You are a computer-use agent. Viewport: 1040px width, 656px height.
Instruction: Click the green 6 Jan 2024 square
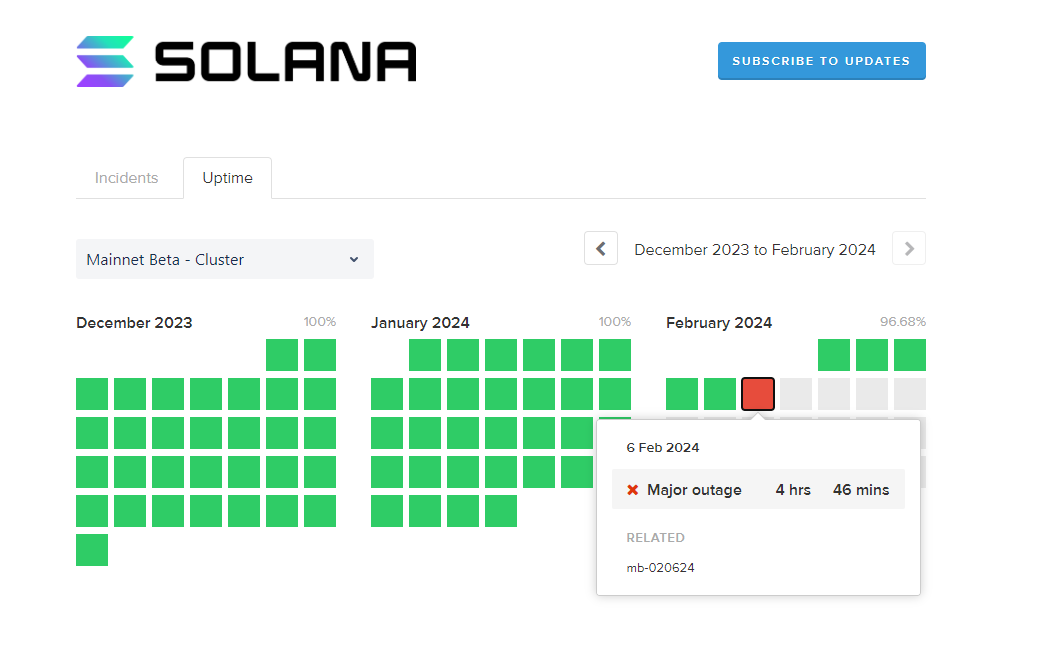pos(615,355)
